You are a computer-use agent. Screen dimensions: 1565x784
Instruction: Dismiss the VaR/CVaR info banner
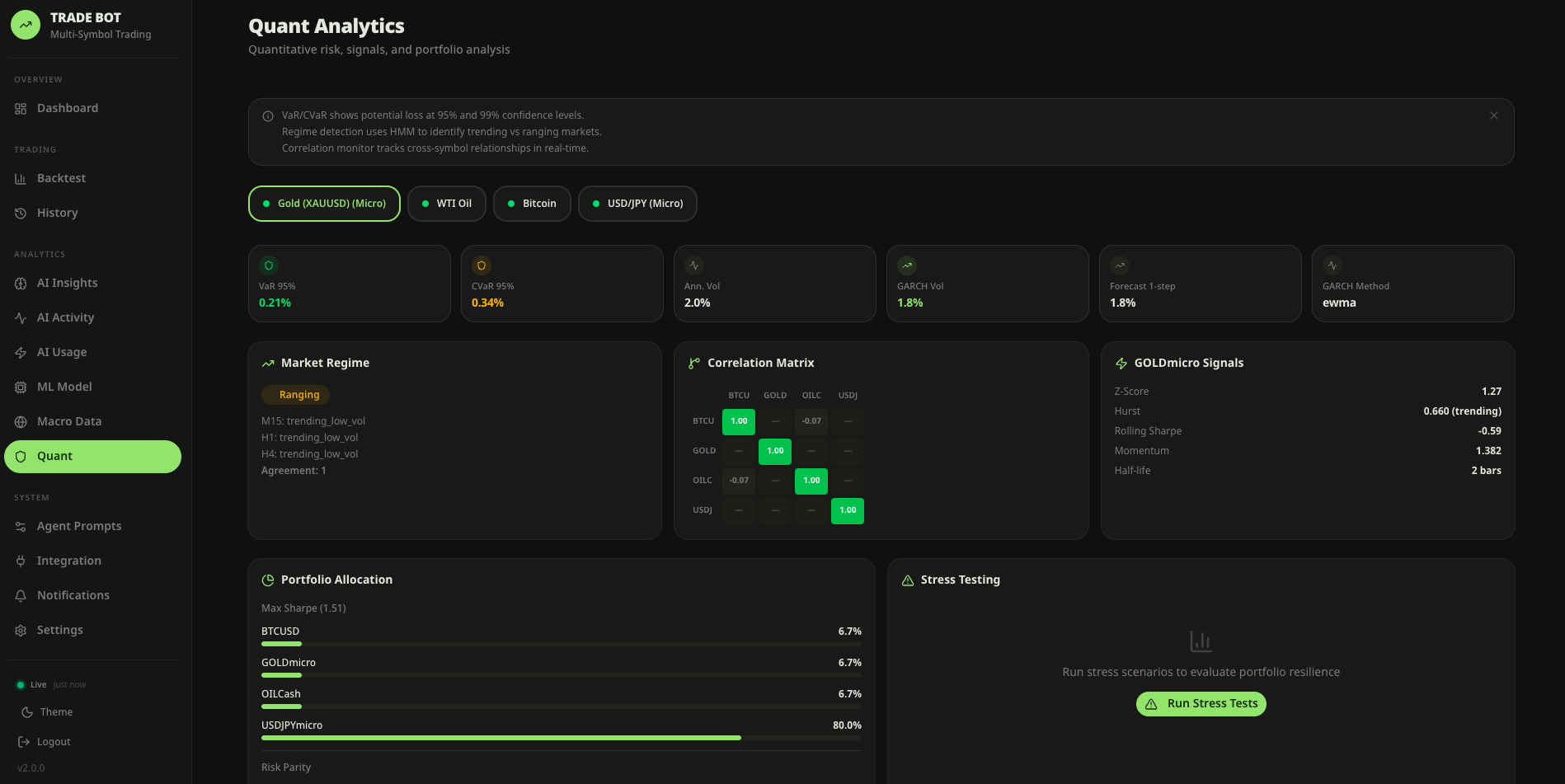(x=1494, y=115)
